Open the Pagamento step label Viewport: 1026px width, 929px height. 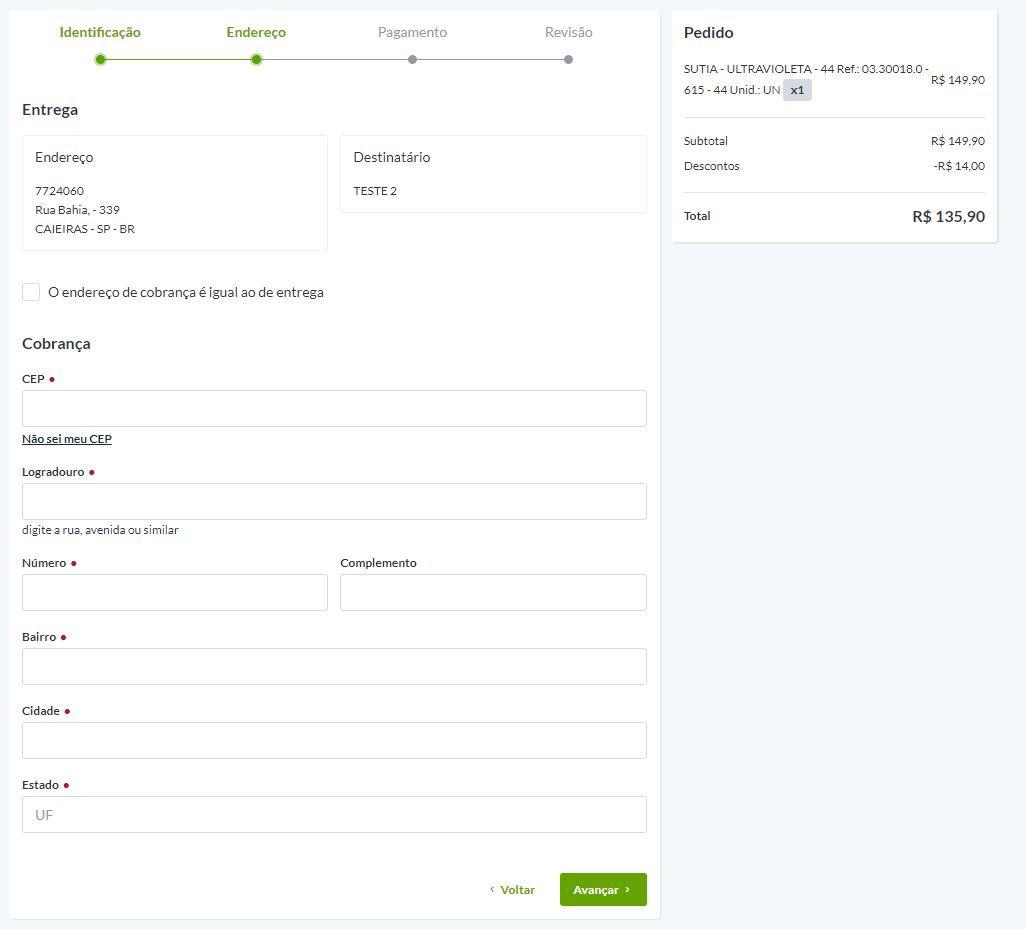[412, 32]
